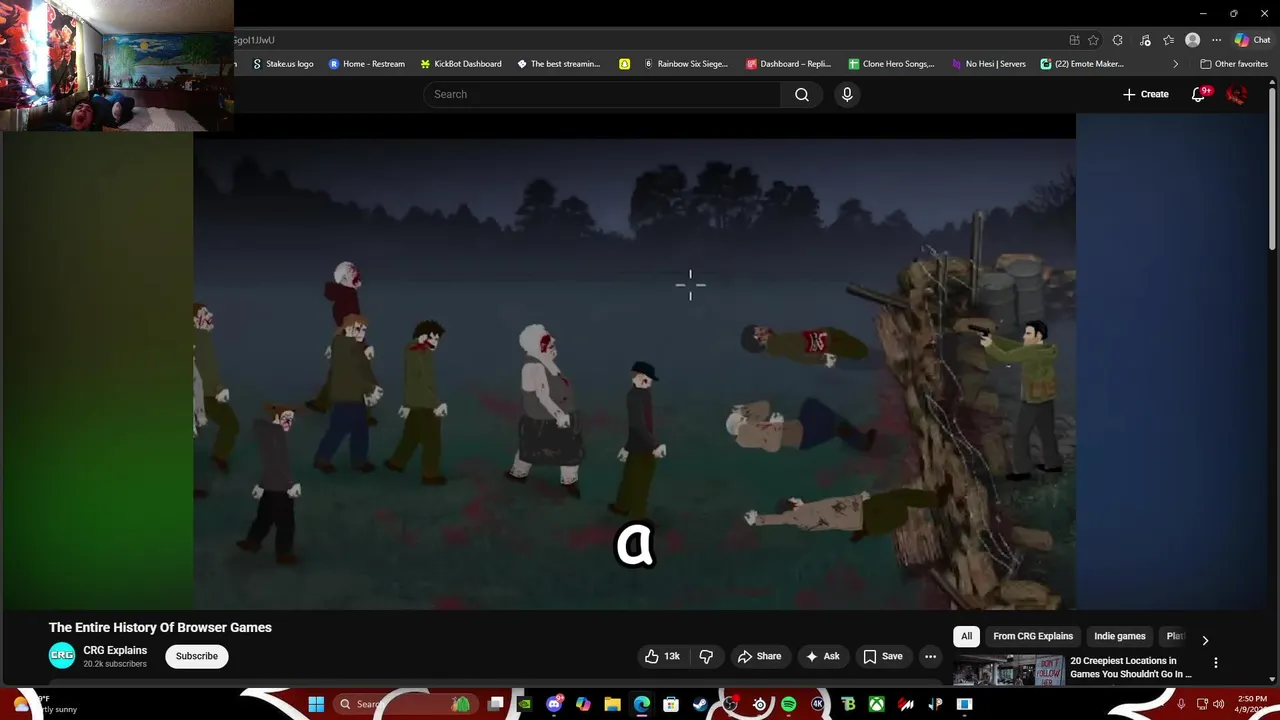Start voice search with the microphone icon
Screen dimensions: 1280x720
[x=847, y=94]
